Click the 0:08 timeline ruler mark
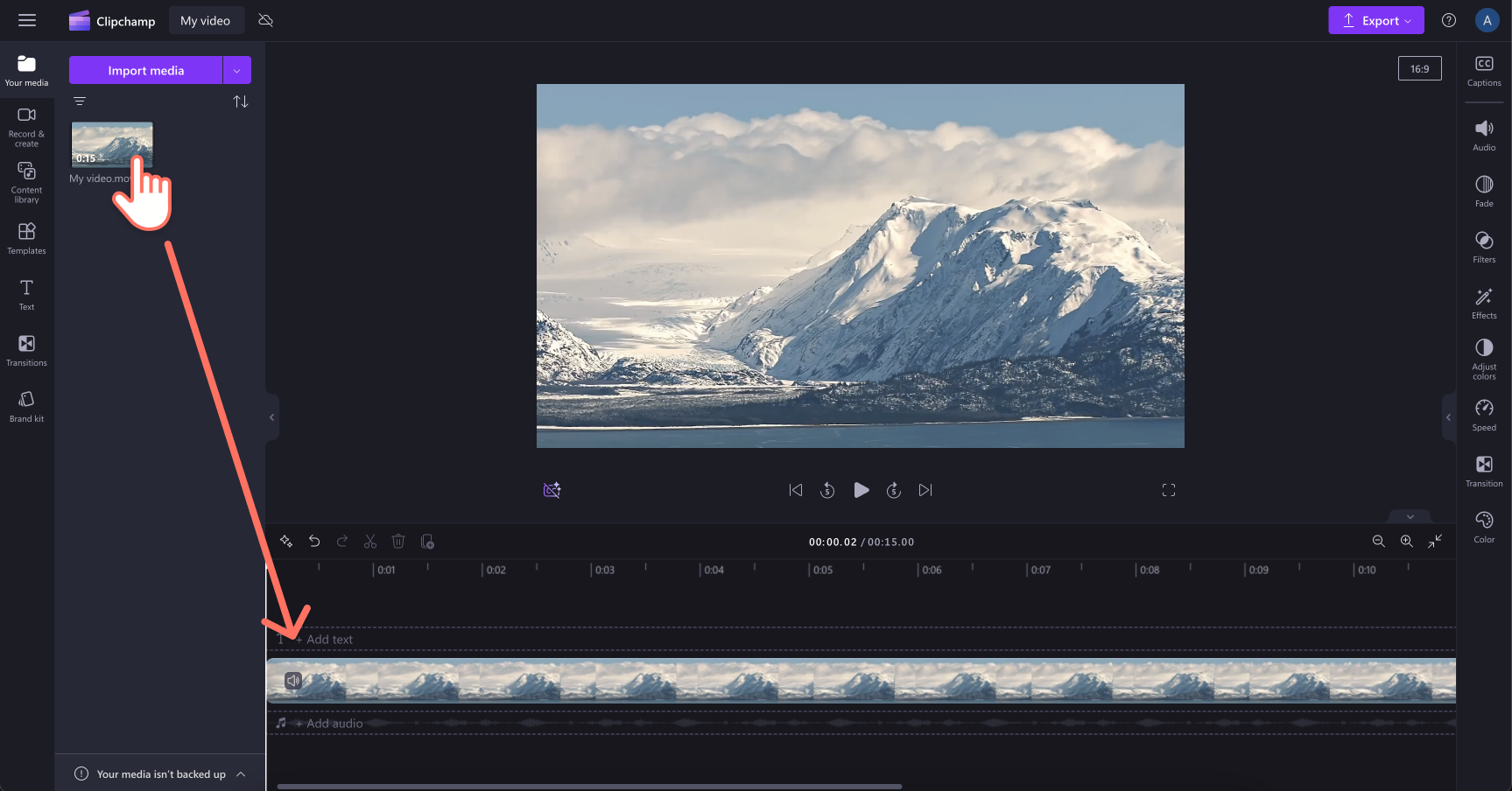The width and height of the screenshot is (1512, 791). (x=1150, y=570)
